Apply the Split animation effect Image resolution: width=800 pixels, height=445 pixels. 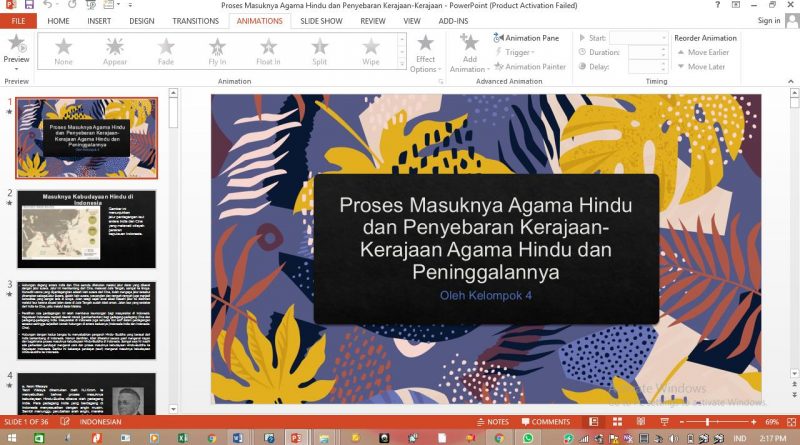coord(320,51)
